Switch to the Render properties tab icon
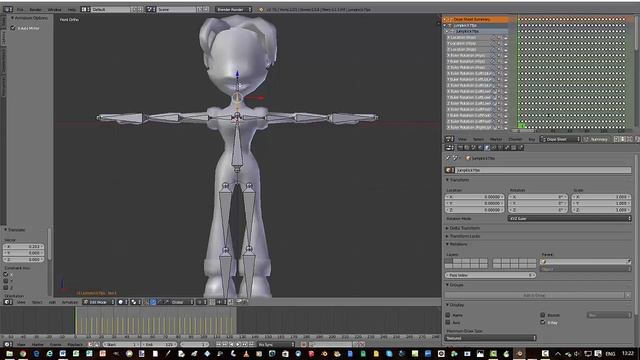Viewport: 640px width, 360px height. [x=460, y=148]
